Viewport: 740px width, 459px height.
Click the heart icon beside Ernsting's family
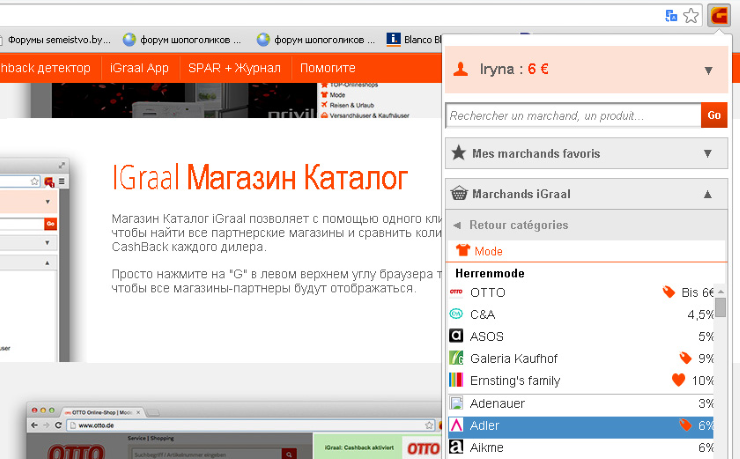678,380
